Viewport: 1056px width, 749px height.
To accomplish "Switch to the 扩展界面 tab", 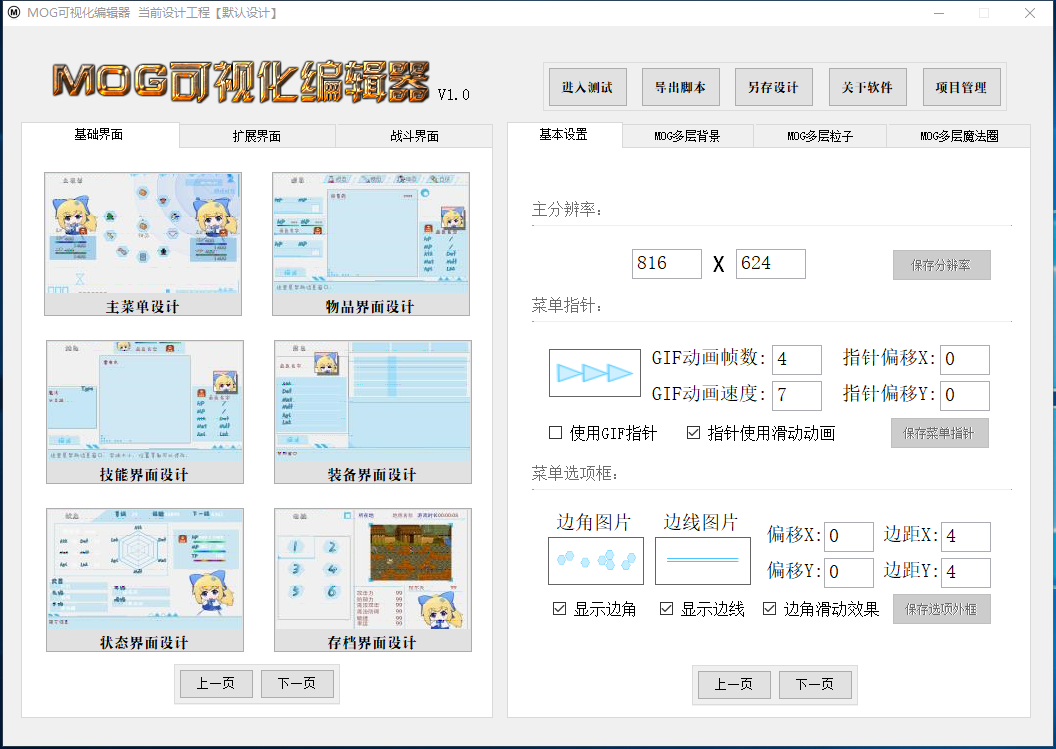I will pyautogui.click(x=257, y=136).
